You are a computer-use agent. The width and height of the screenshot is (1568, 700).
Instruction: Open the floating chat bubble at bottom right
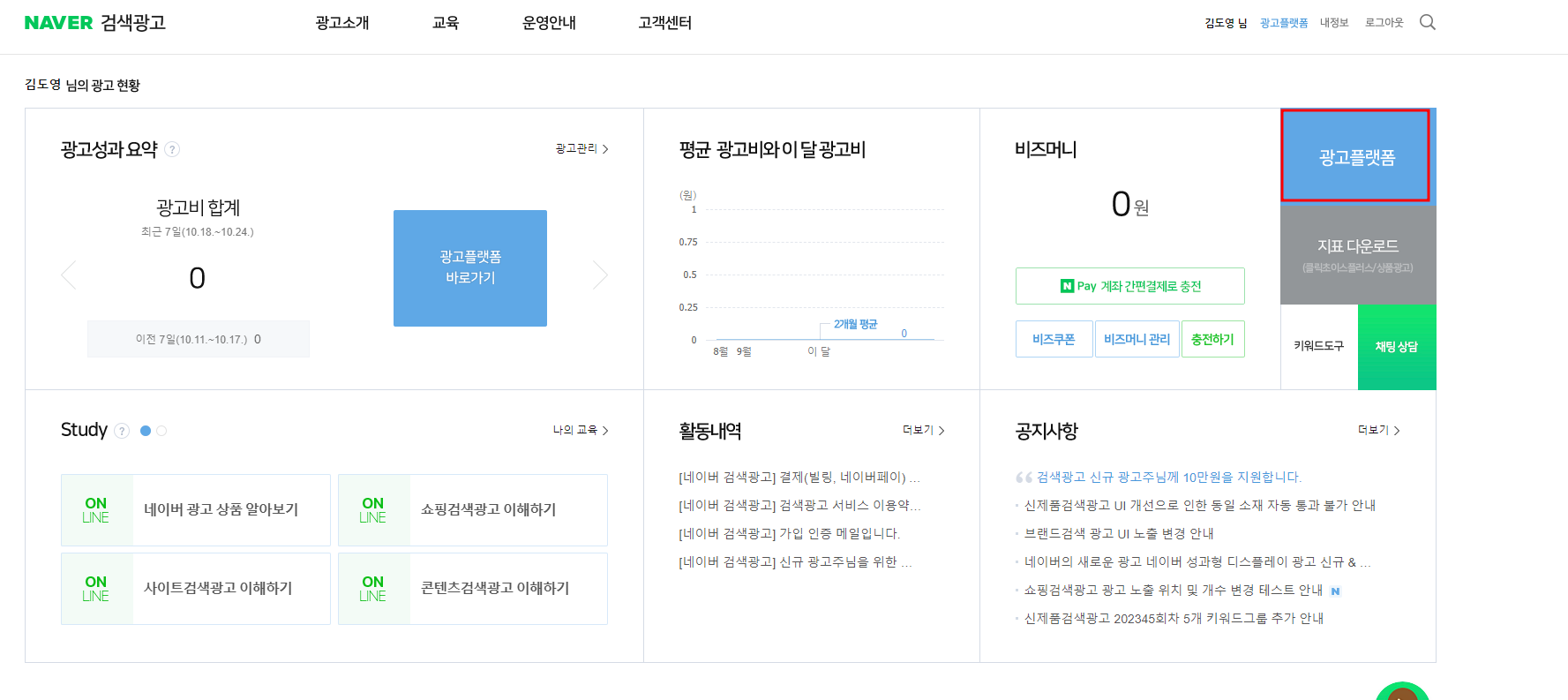point(1402,691)
